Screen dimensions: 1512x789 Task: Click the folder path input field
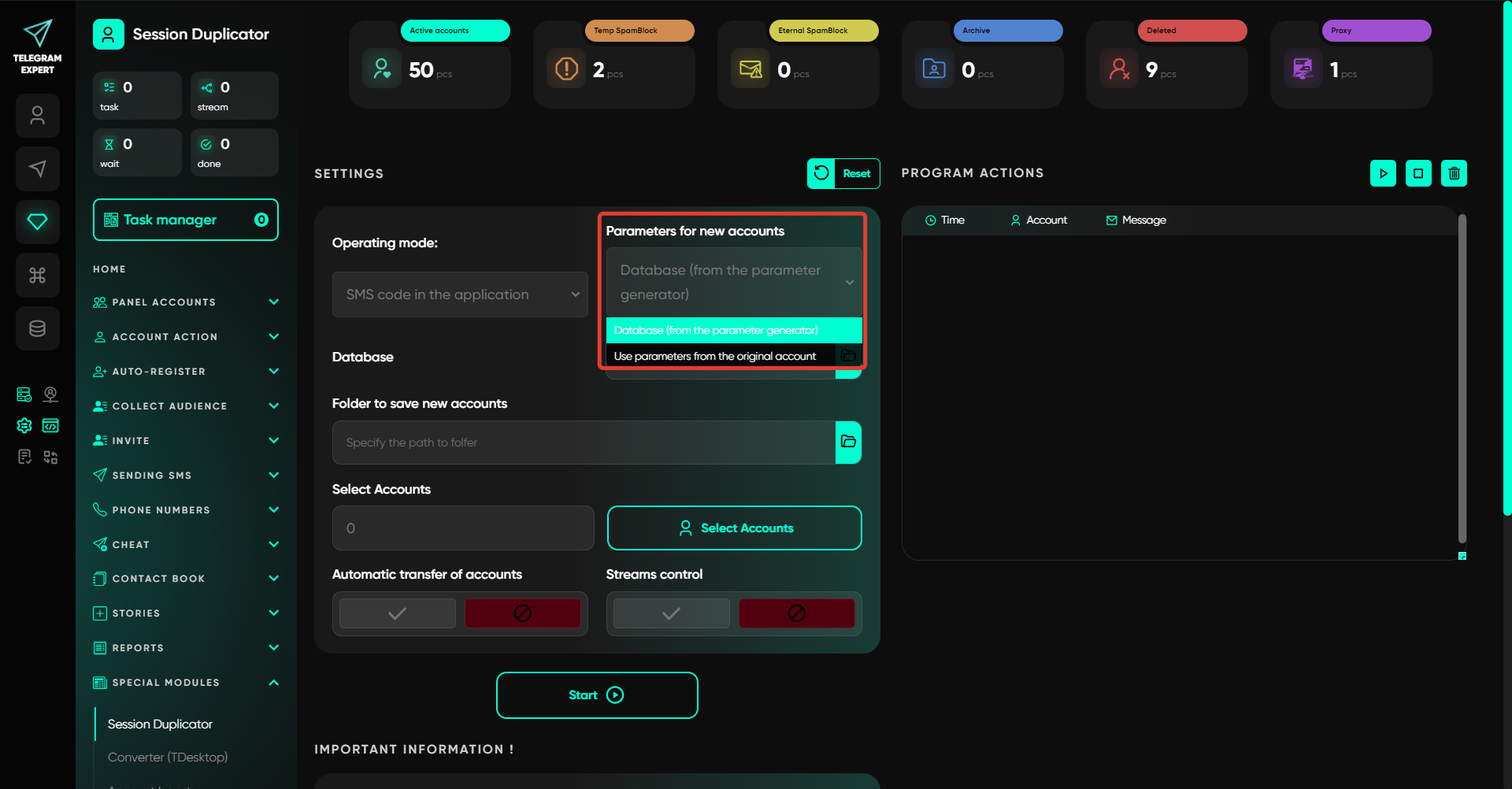point(583,443)
